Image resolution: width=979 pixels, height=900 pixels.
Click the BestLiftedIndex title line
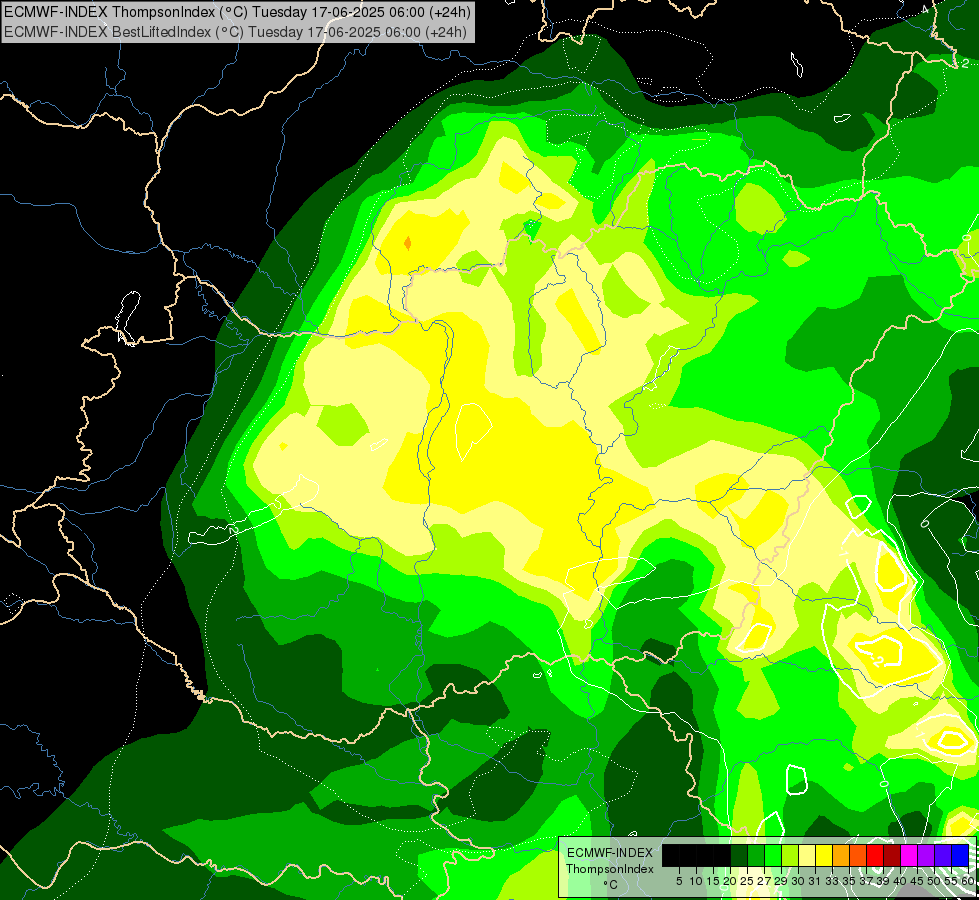pyautogui.click(x=235, y=31)
